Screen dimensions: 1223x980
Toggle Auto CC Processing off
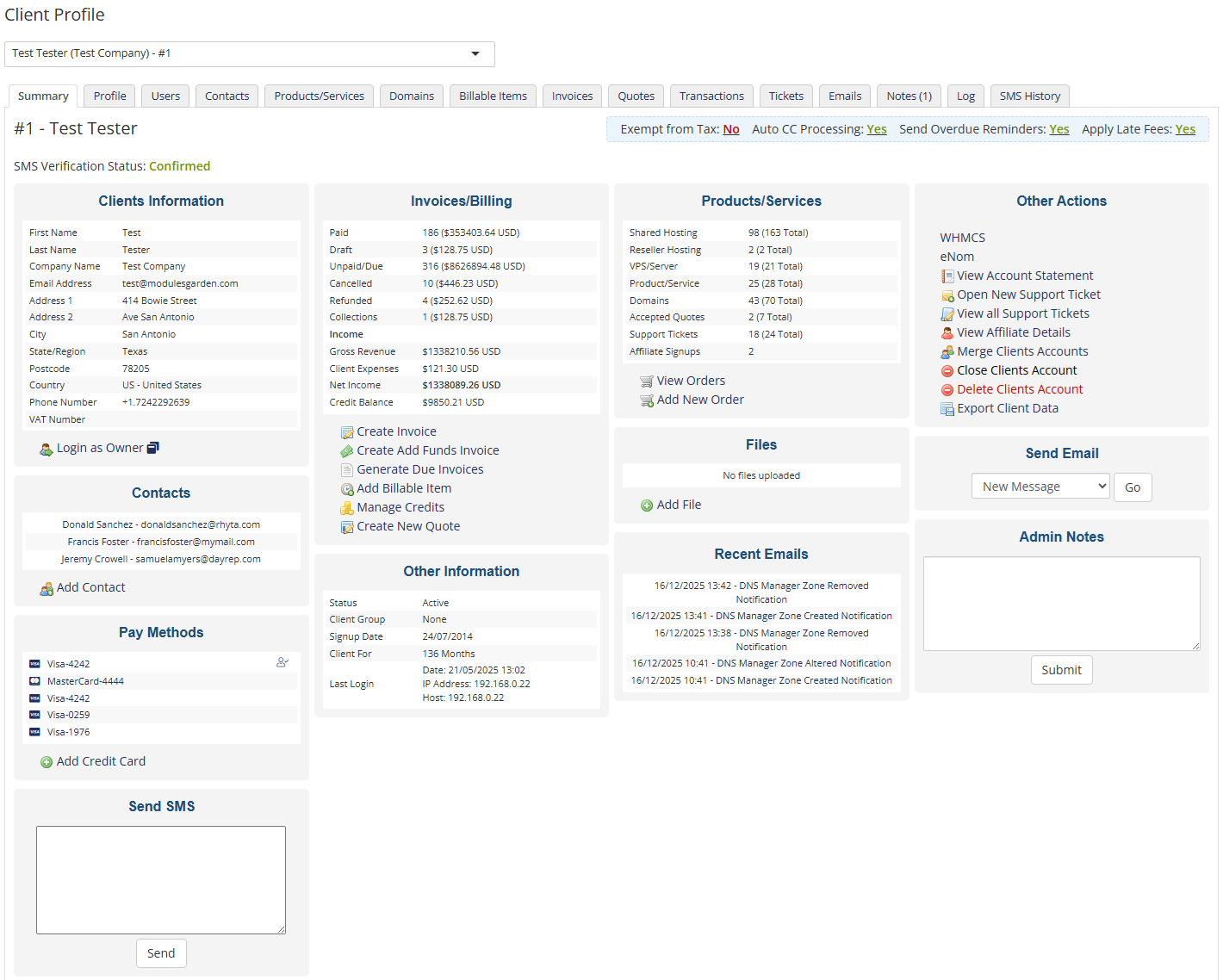(877, 129)
